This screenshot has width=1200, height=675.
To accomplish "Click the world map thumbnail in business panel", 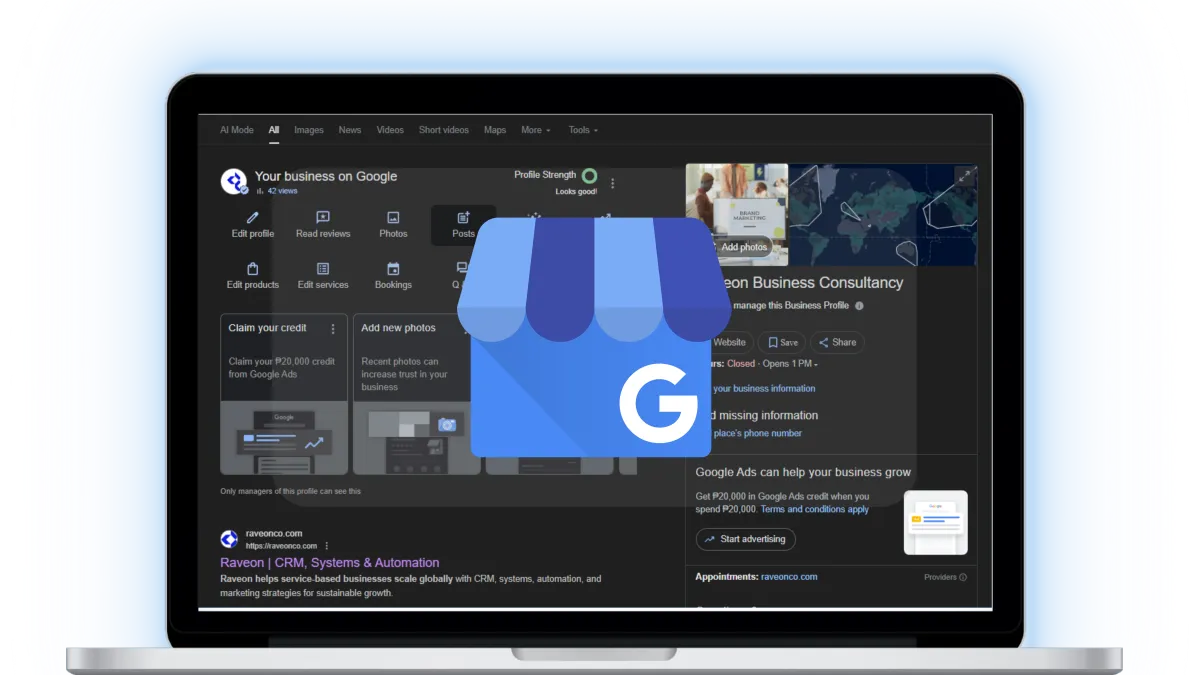I will [x=882, y=215].
